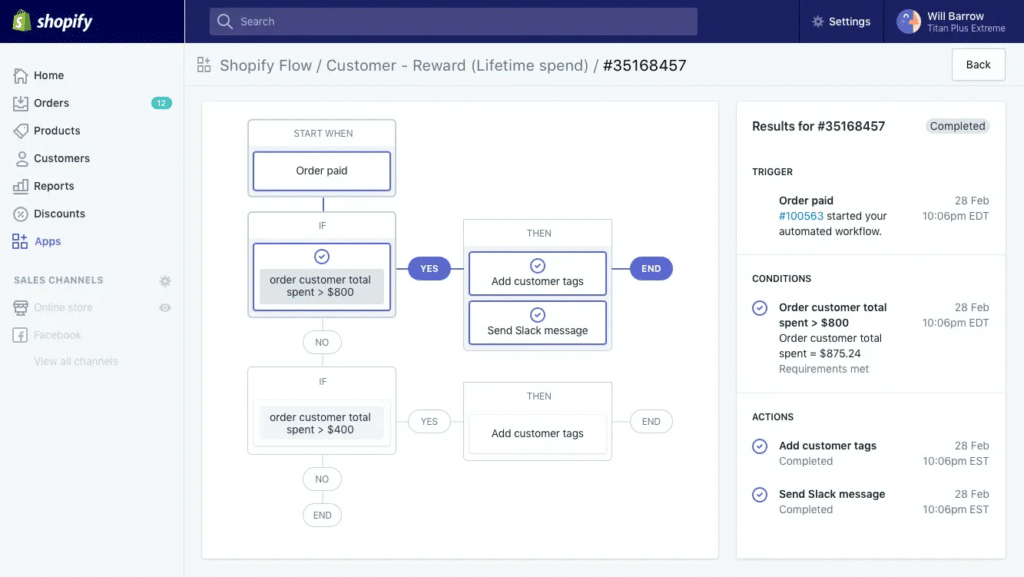The width and height of the screenshot is (1024, 577).
Task: Open Sales Channels settings gear
Action: [x=165, y=281]
